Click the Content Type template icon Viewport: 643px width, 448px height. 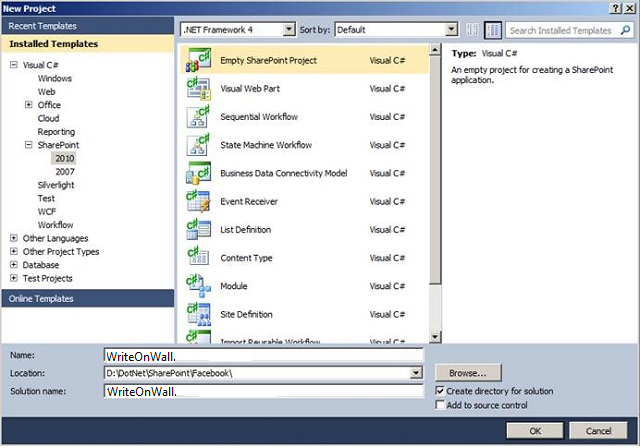(198, 258)
